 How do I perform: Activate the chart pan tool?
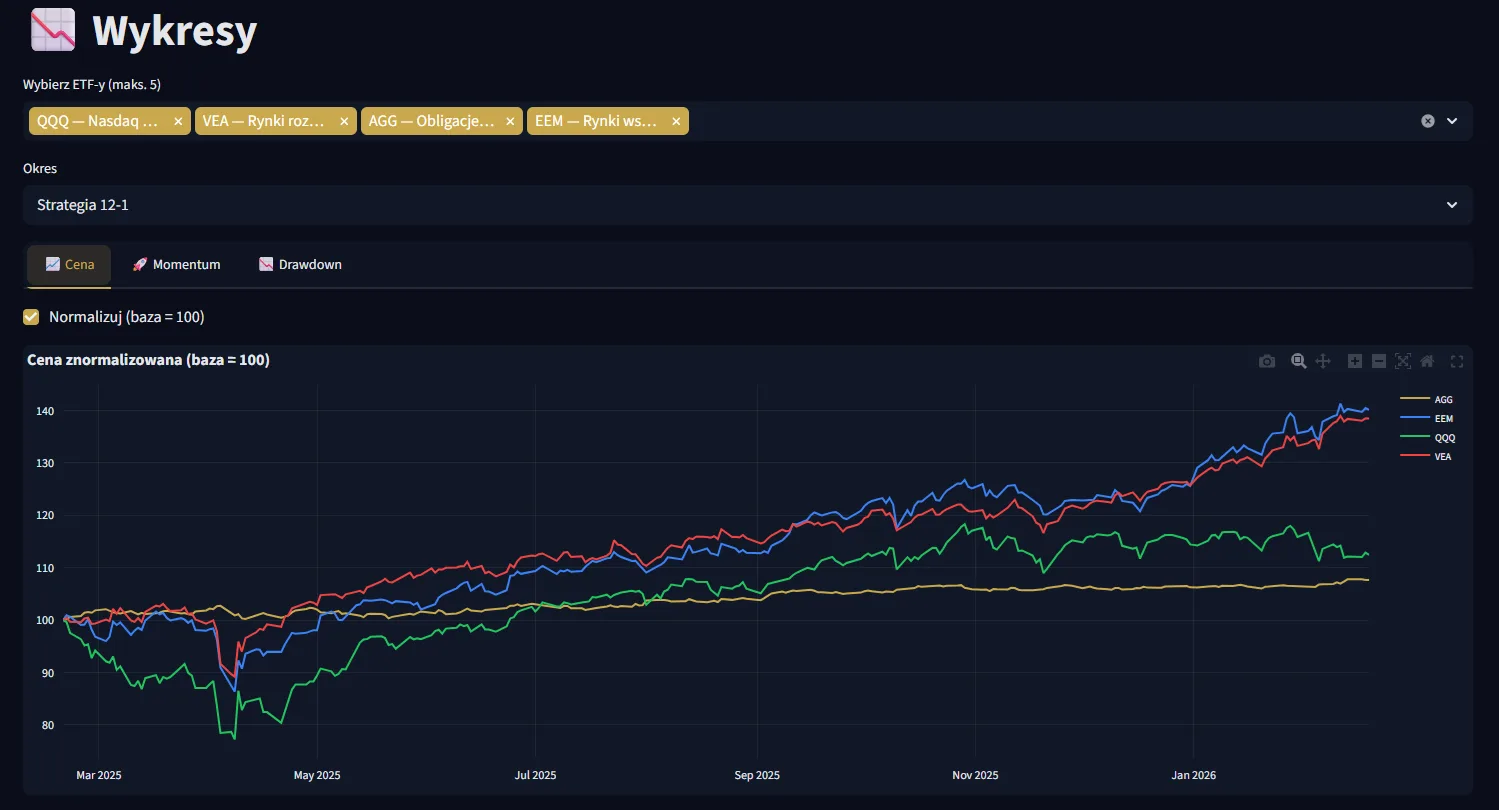1323,361
